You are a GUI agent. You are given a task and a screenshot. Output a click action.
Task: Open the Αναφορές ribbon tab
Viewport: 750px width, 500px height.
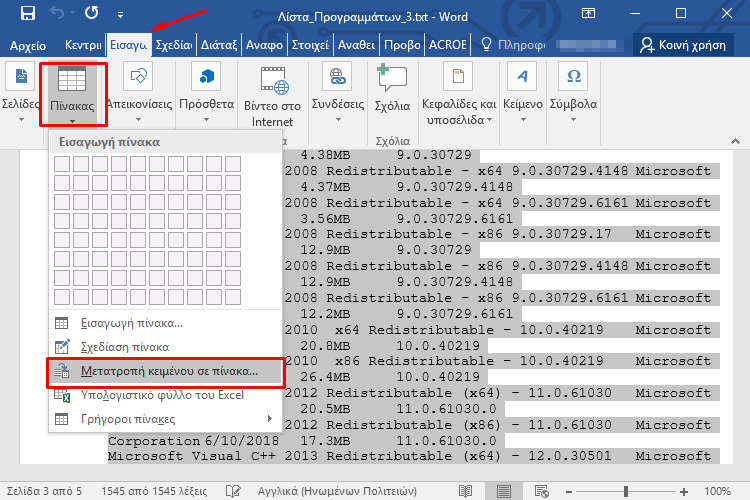click(264, 45)
